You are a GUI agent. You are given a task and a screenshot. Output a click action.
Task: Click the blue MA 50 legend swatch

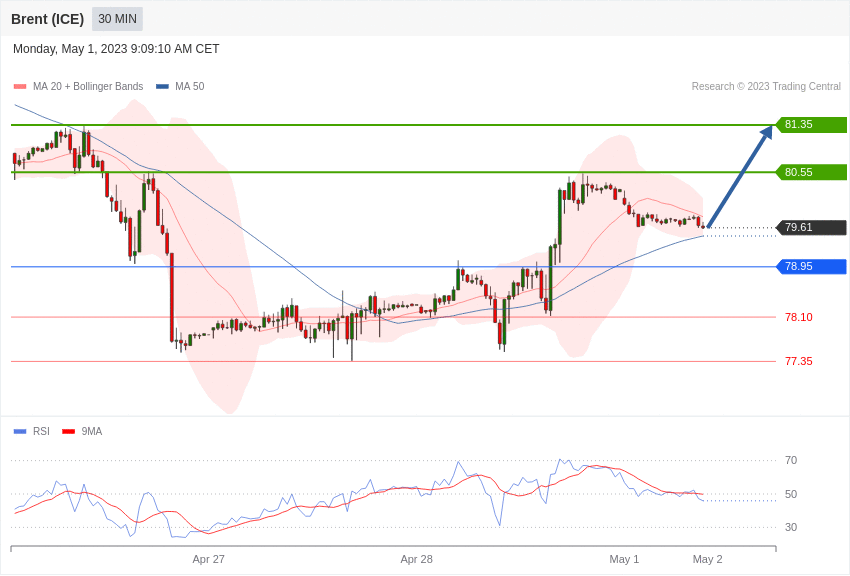click(162, 87)
